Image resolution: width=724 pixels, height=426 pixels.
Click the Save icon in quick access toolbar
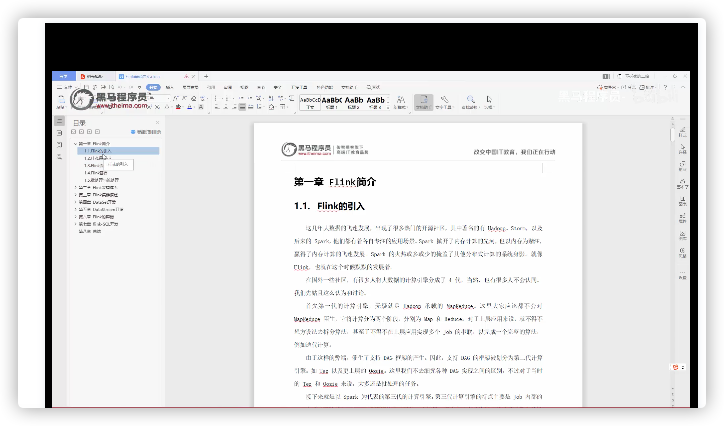86,87
